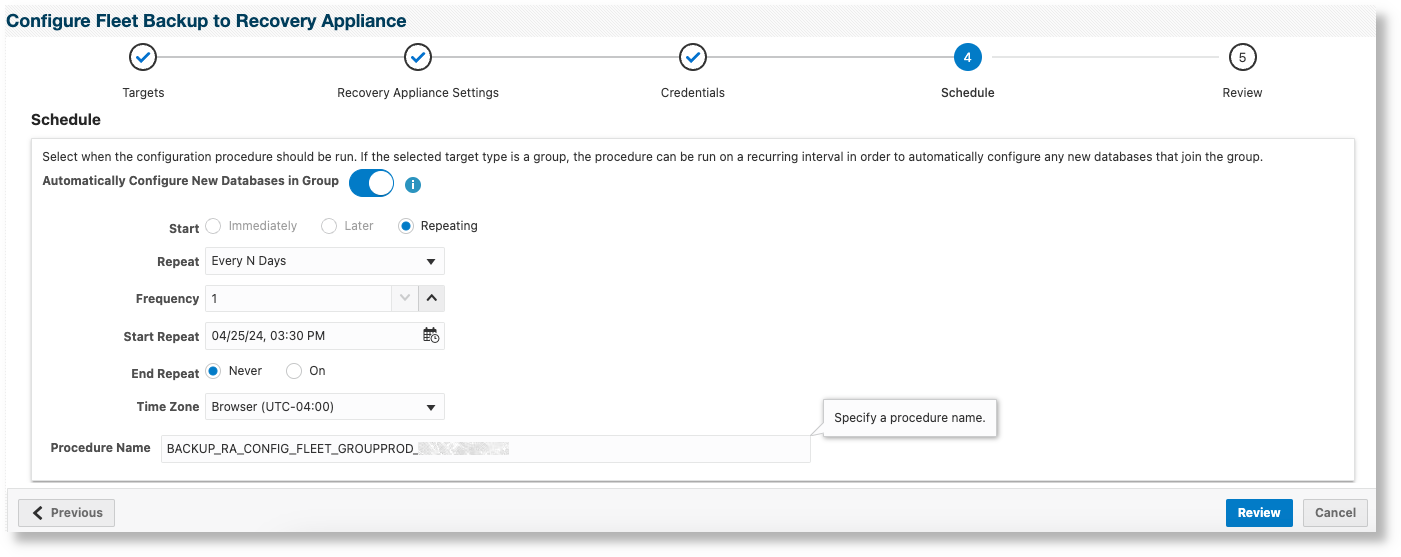Open the Repeat Every N Days dropdown
The width and height of the screenshot is (1401, 557).
[325, 261]
